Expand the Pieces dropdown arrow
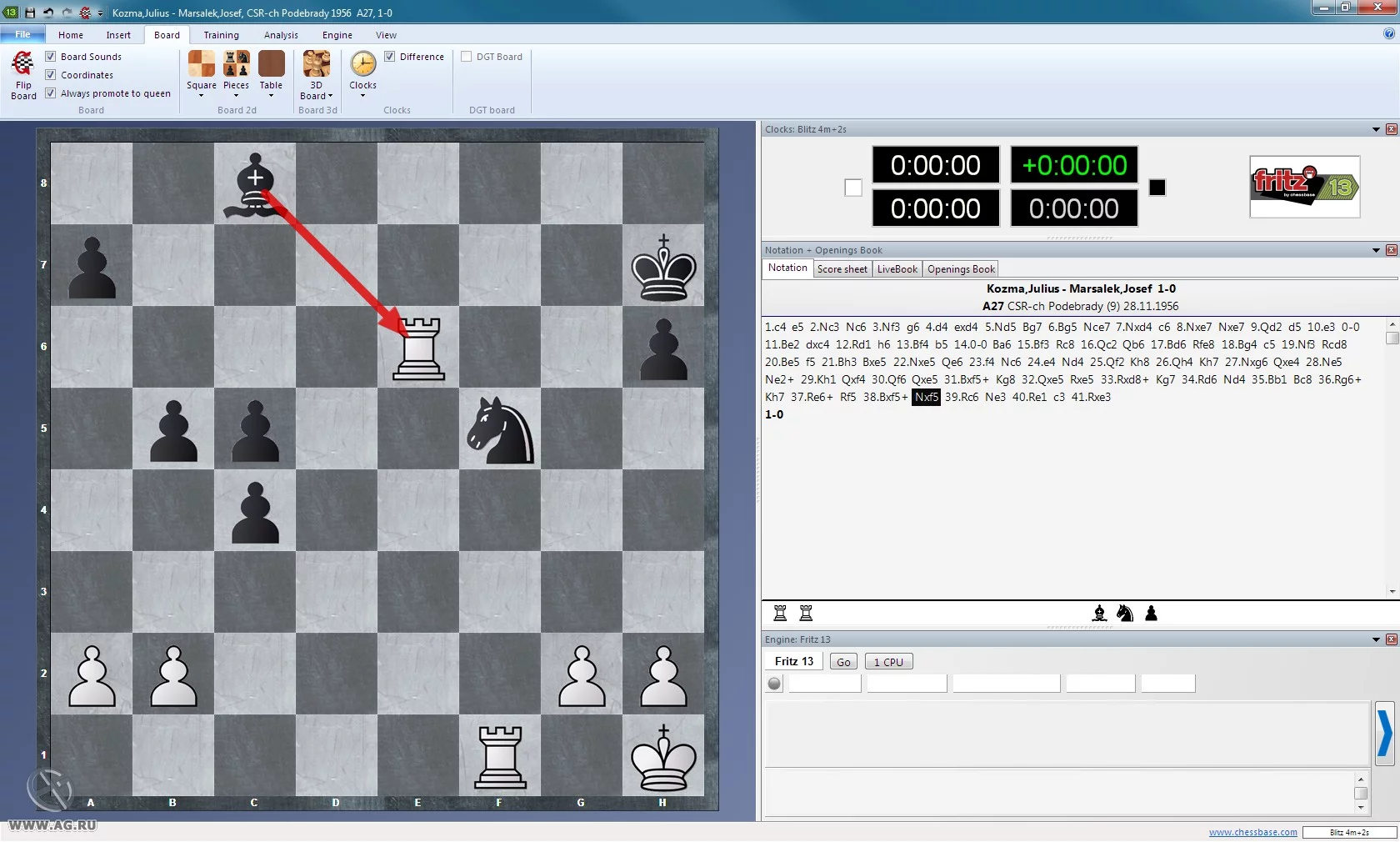This screenshot has height=842, width=1400. click(237, 96)
